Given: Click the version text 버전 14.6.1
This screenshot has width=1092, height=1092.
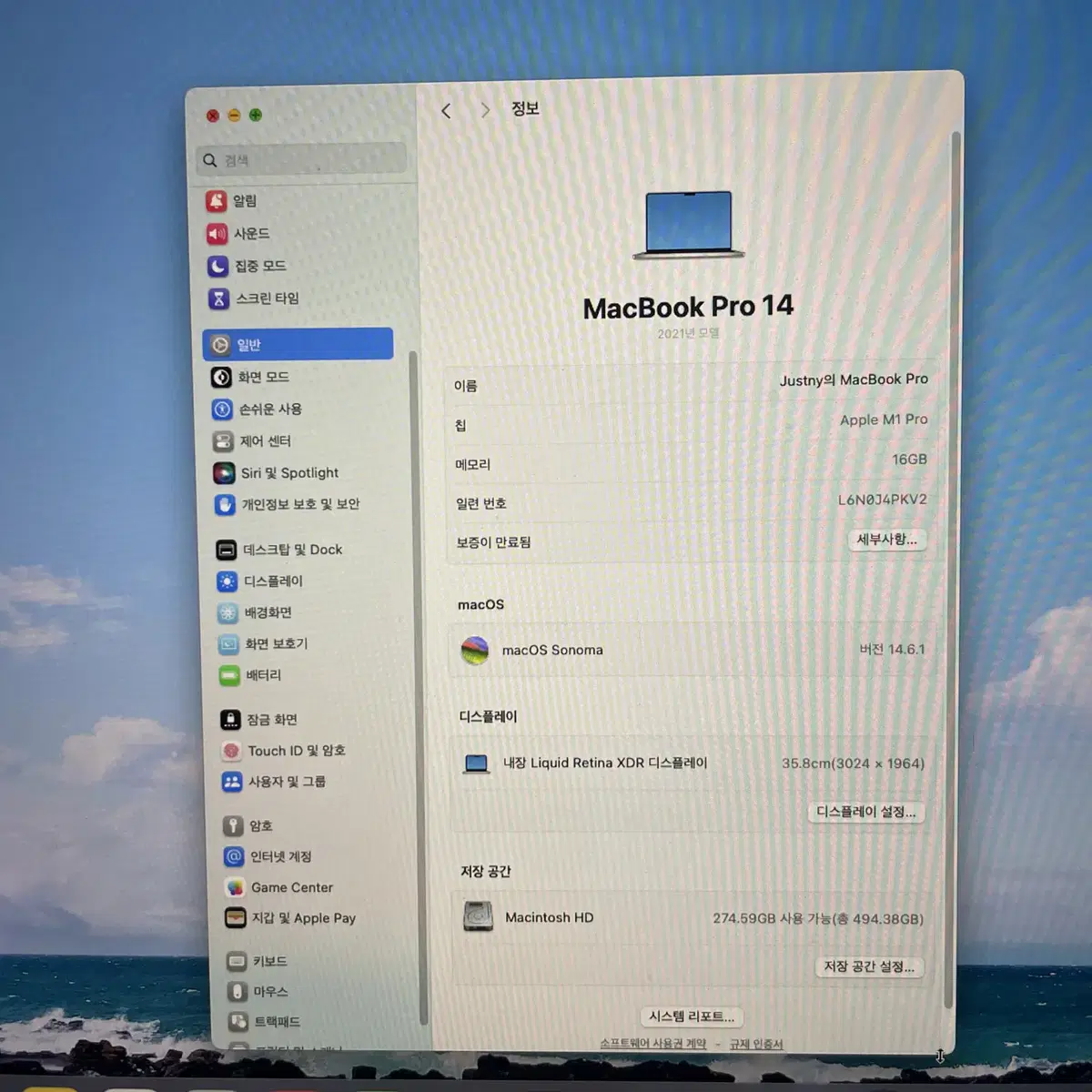Looking at the screenshot, I should click(x=892, y=650).
